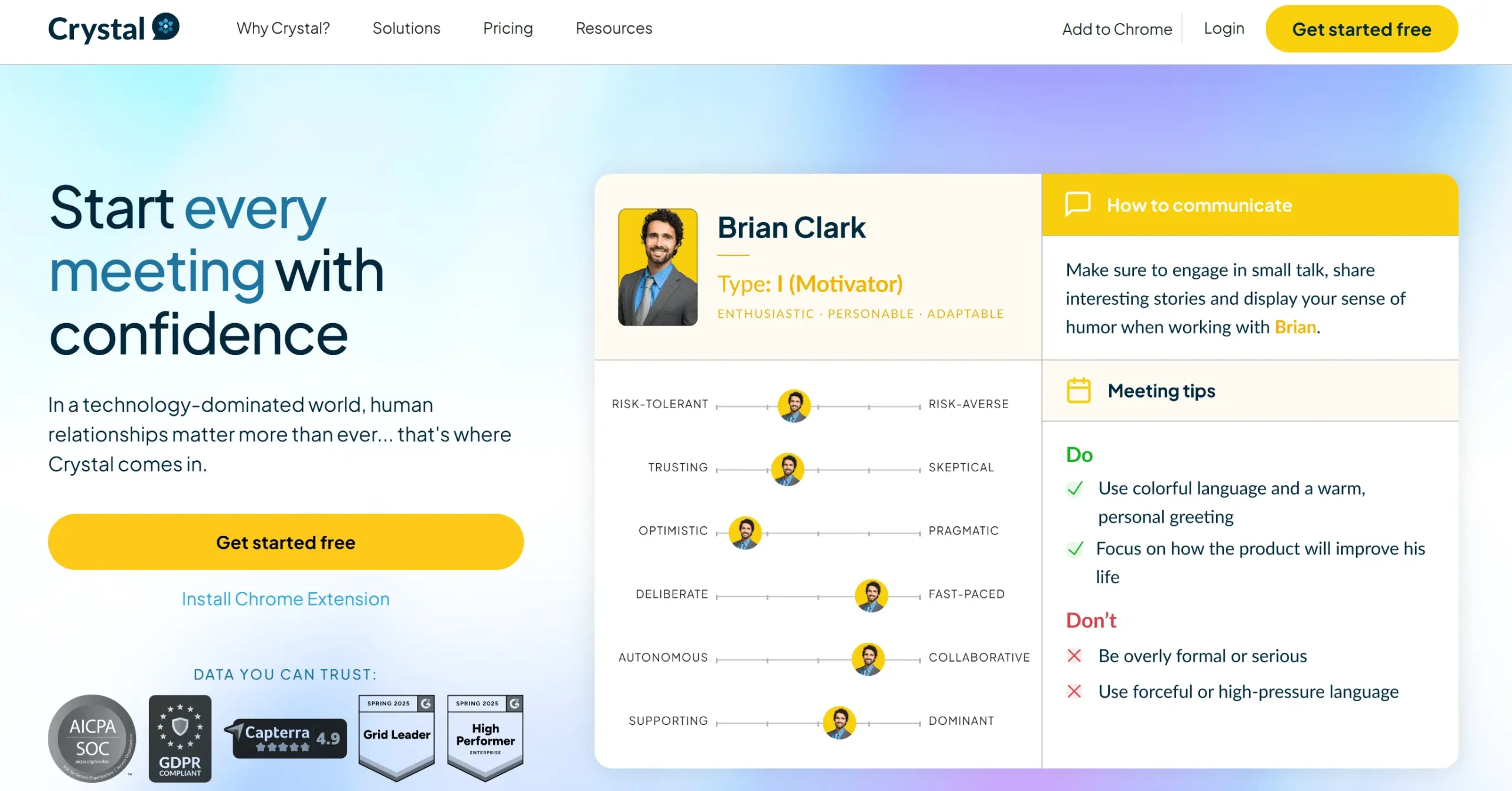Click the speech bubble icon beside How to communicate
Image resolution: width=1512 pixels, height=791 pixels.
coord(1078,204)
